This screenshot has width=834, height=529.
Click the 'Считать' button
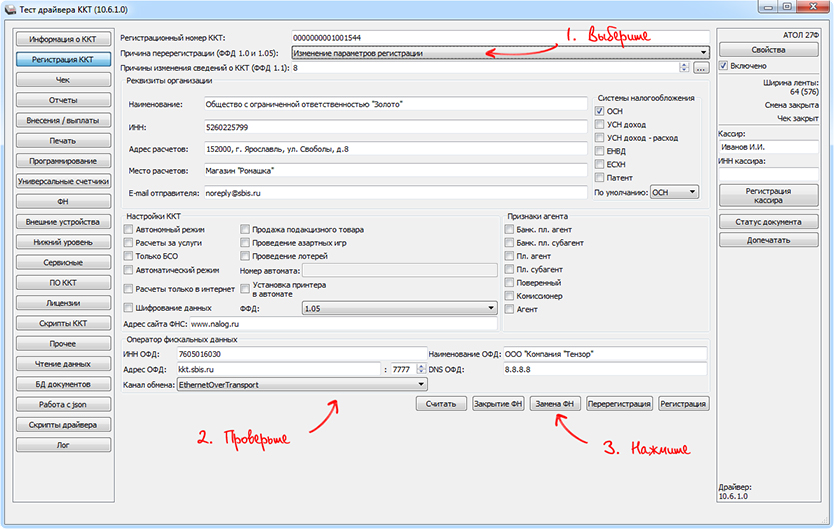441,404
